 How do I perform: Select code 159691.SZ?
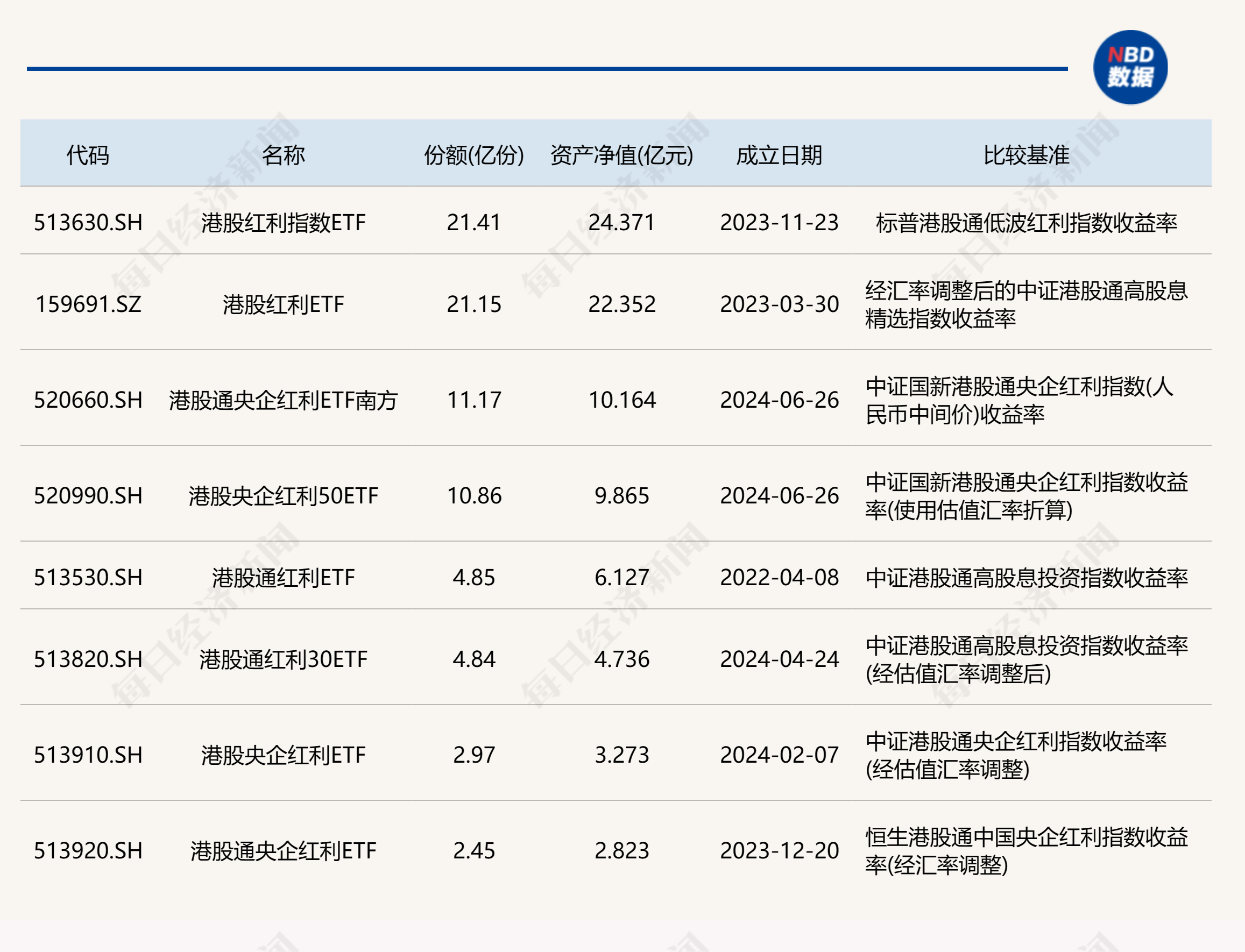(x=88, y=304)
